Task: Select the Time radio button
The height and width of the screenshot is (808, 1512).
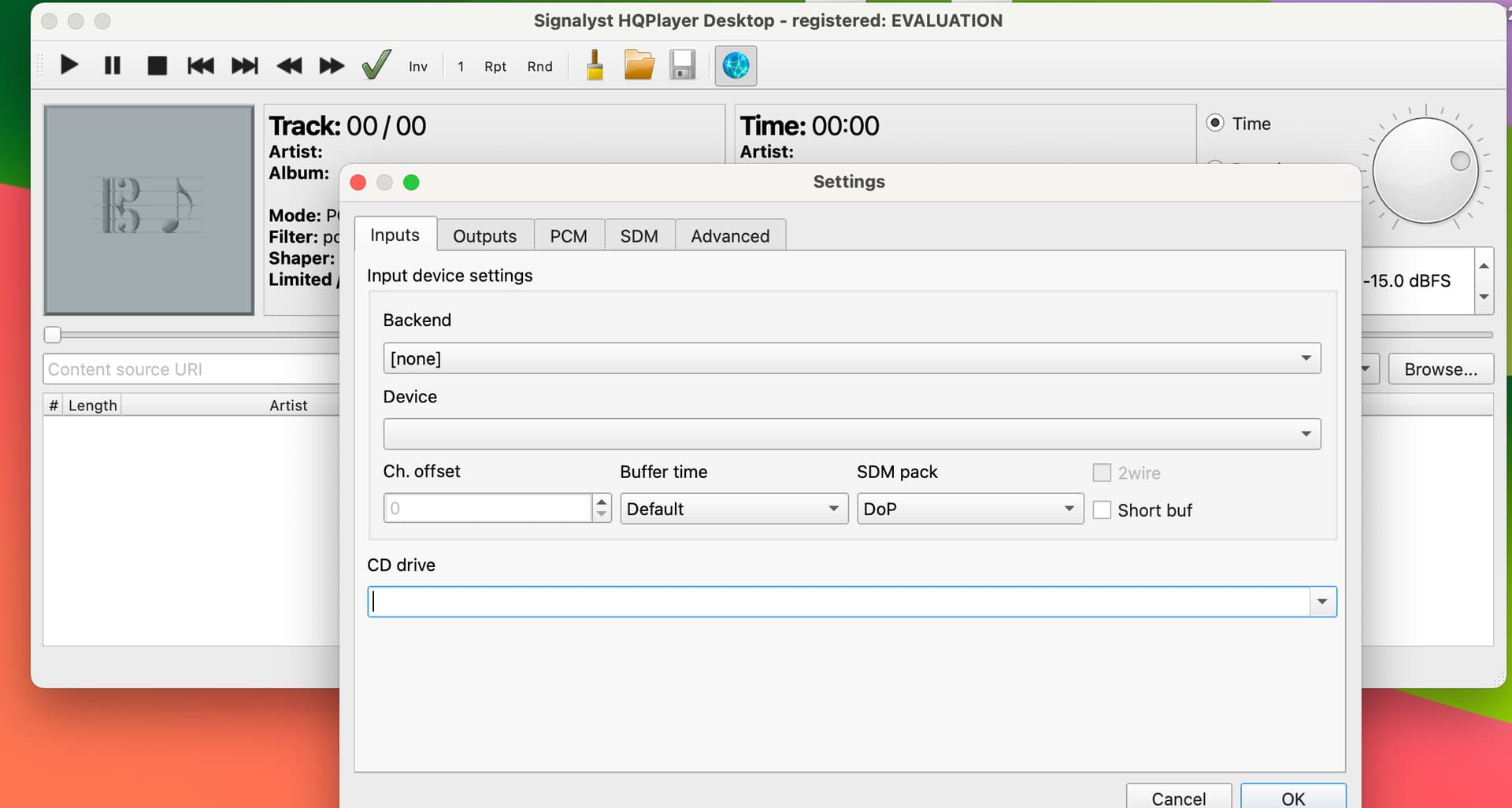Action: click(1215, 123)
